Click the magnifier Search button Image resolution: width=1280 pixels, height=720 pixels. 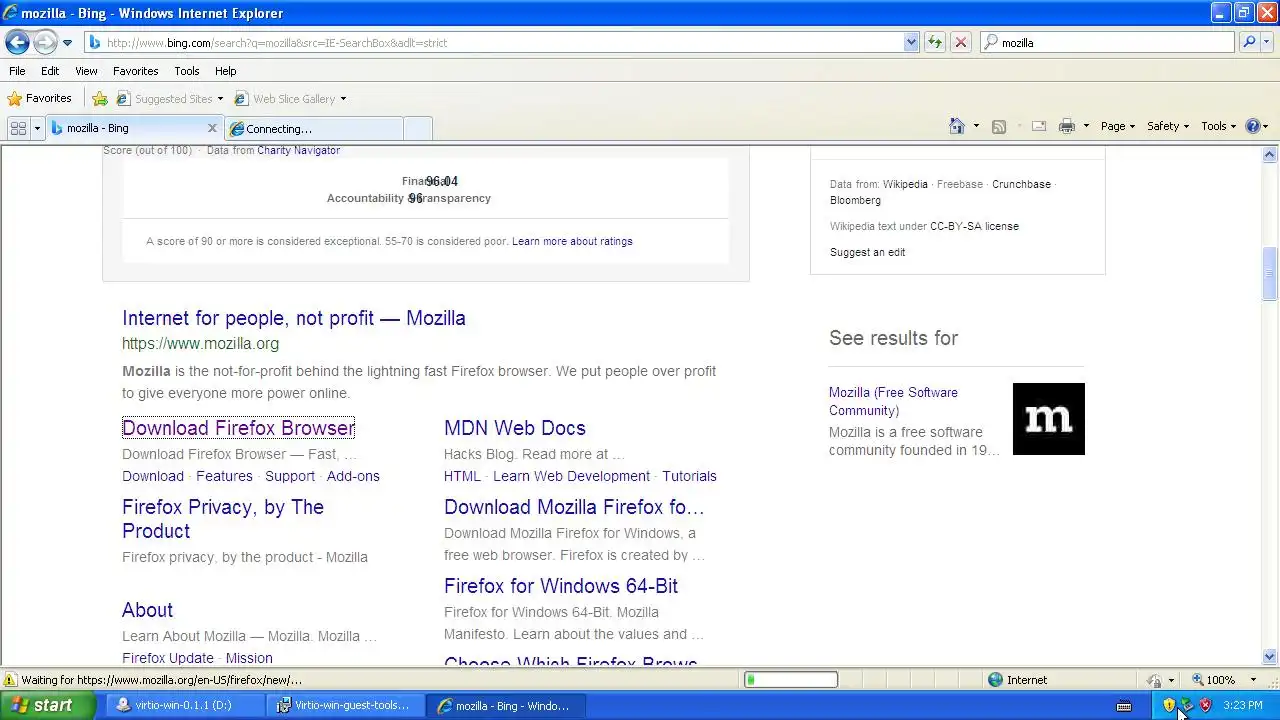coord(1248,43)
